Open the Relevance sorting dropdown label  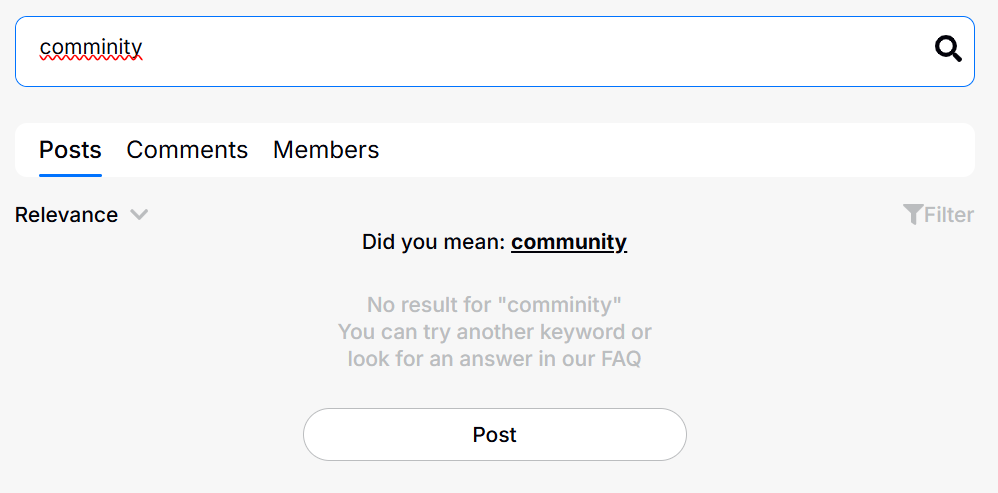click(x=66, y=214)
